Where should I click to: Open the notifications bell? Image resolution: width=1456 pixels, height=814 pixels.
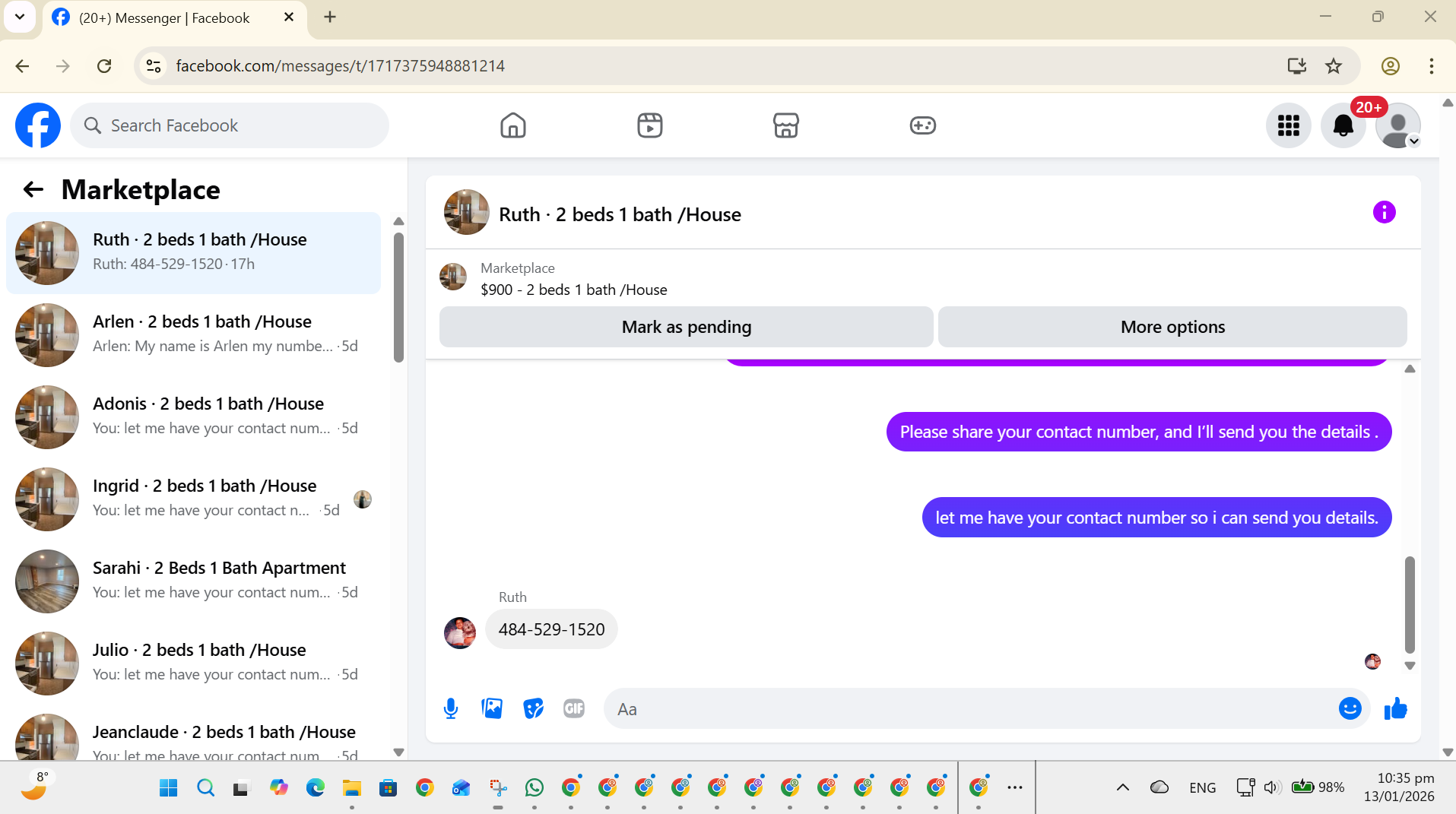(1343, 125)
